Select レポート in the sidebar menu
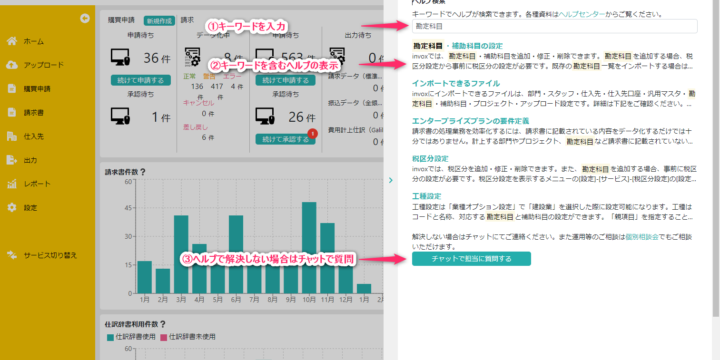This screenshot has height=360, width=720. [x=37, y=184]
